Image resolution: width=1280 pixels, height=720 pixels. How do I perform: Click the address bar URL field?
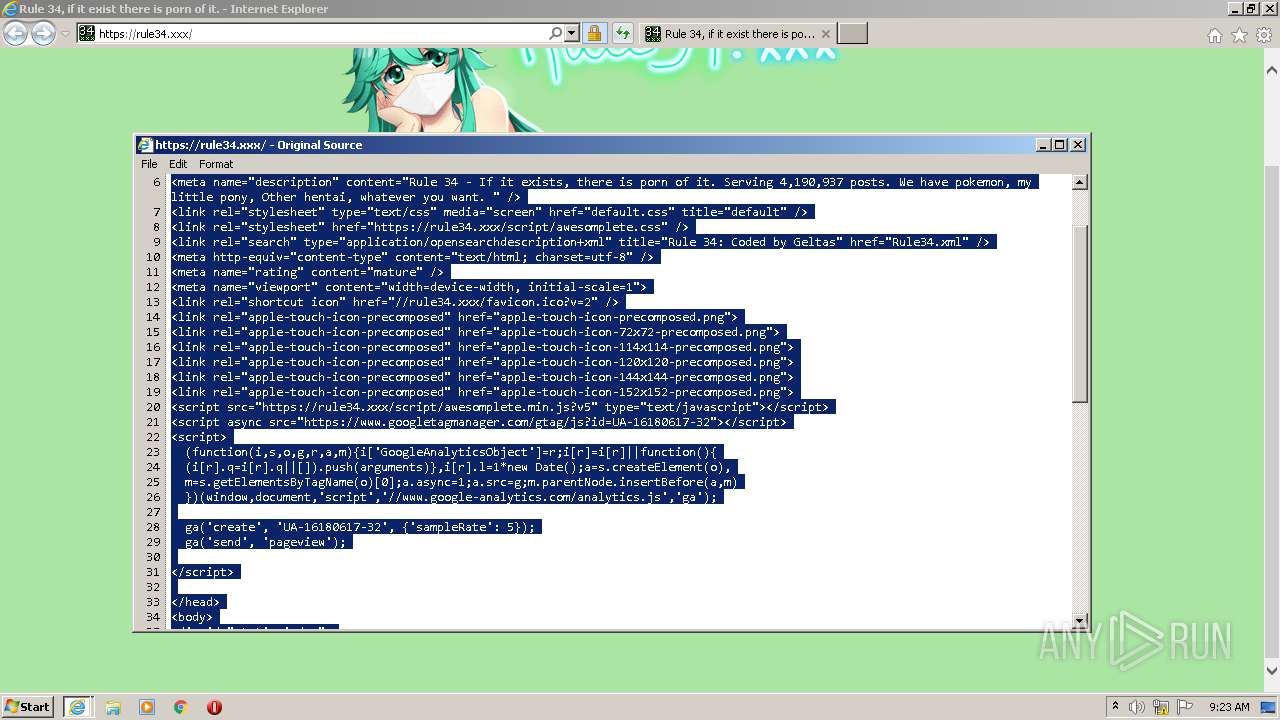(320, 33)
